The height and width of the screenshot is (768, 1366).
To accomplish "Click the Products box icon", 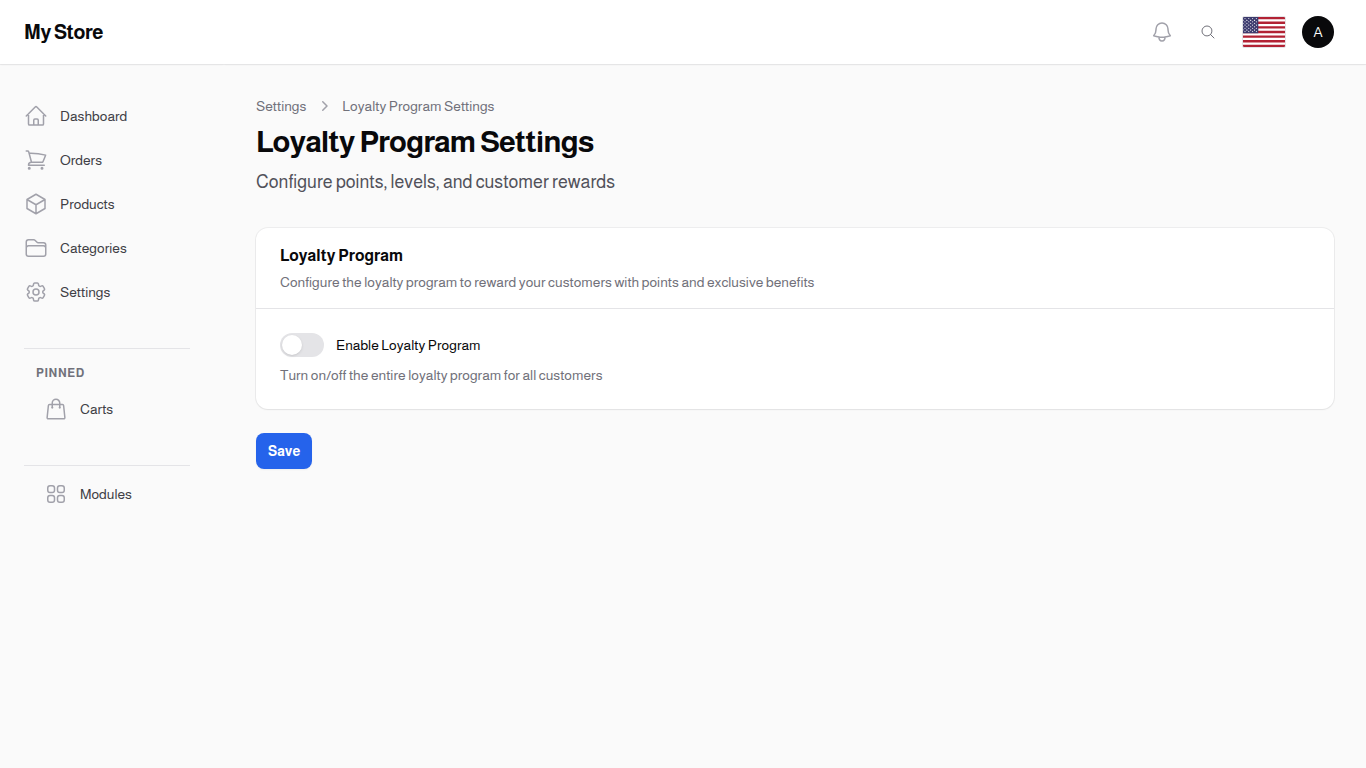I will coord(36,204).
